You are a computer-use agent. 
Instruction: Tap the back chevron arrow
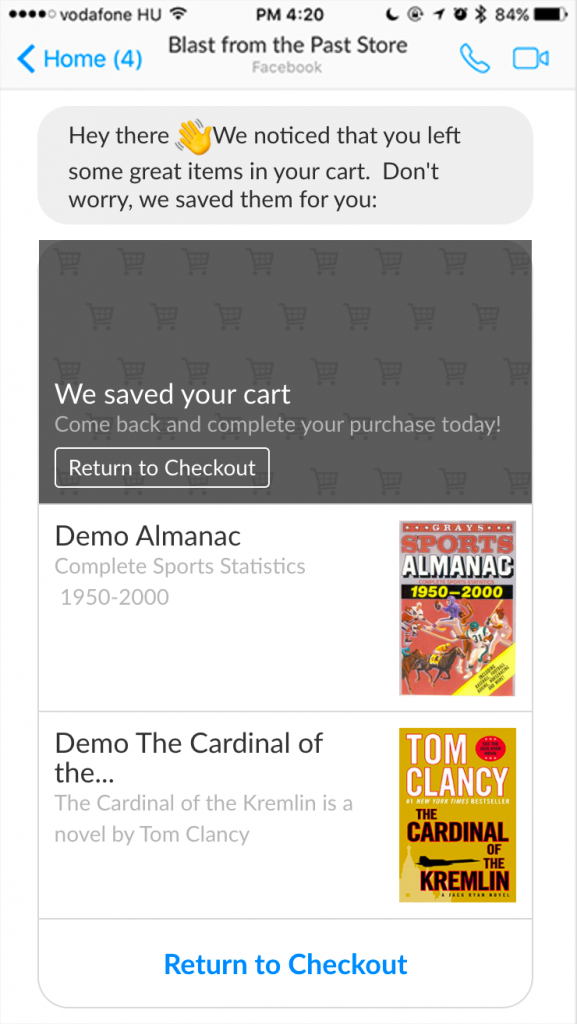(x=26, y=59)
